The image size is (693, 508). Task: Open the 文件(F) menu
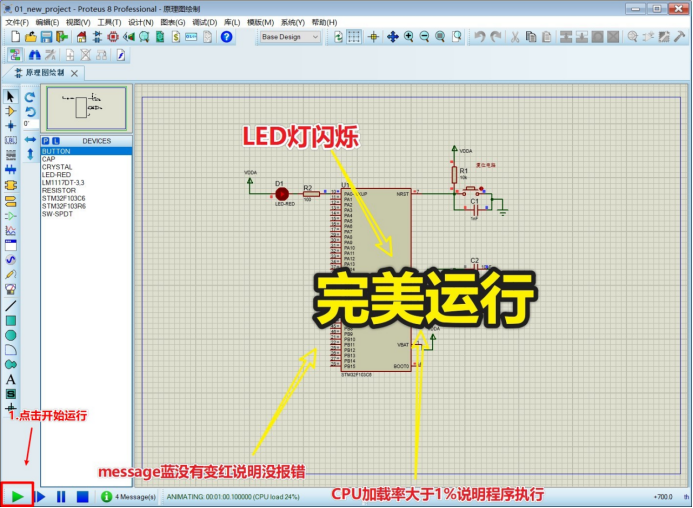click(x=17, y=22)
